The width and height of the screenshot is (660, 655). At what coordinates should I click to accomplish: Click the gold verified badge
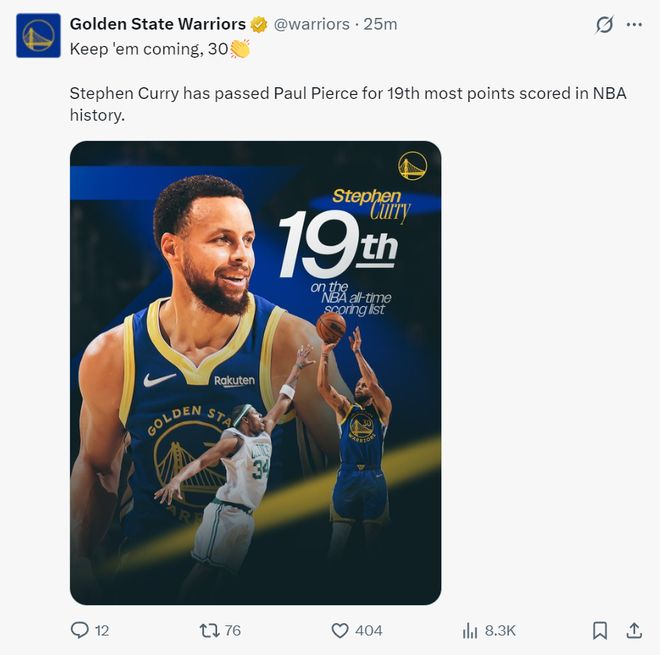tap(258, 24)
